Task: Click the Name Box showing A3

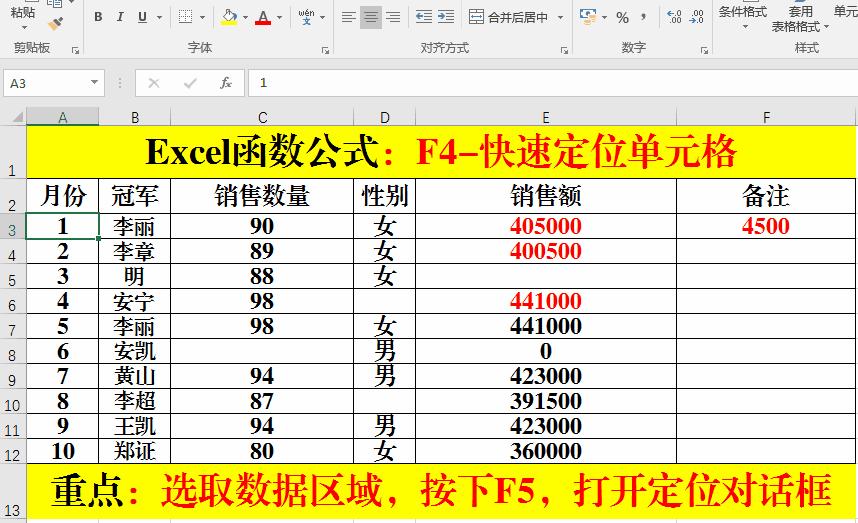Action: pos(47,83)
